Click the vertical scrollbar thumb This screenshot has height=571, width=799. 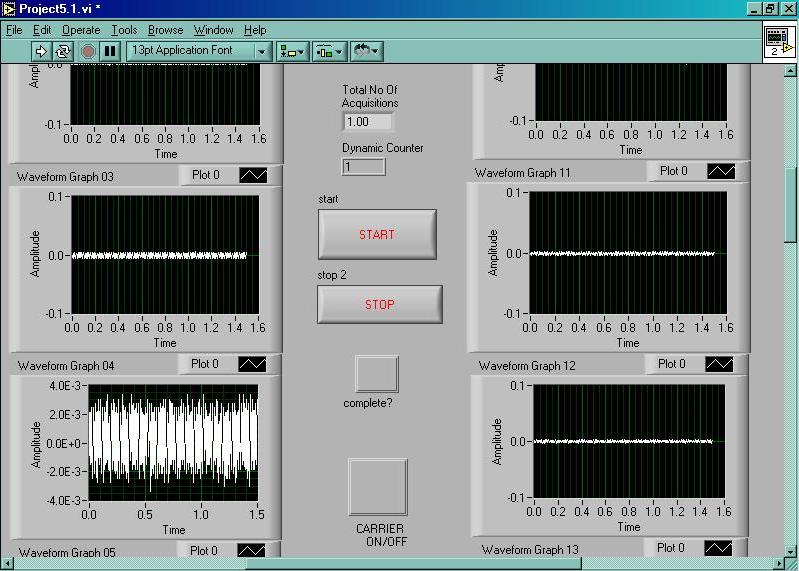click(790, 205)
